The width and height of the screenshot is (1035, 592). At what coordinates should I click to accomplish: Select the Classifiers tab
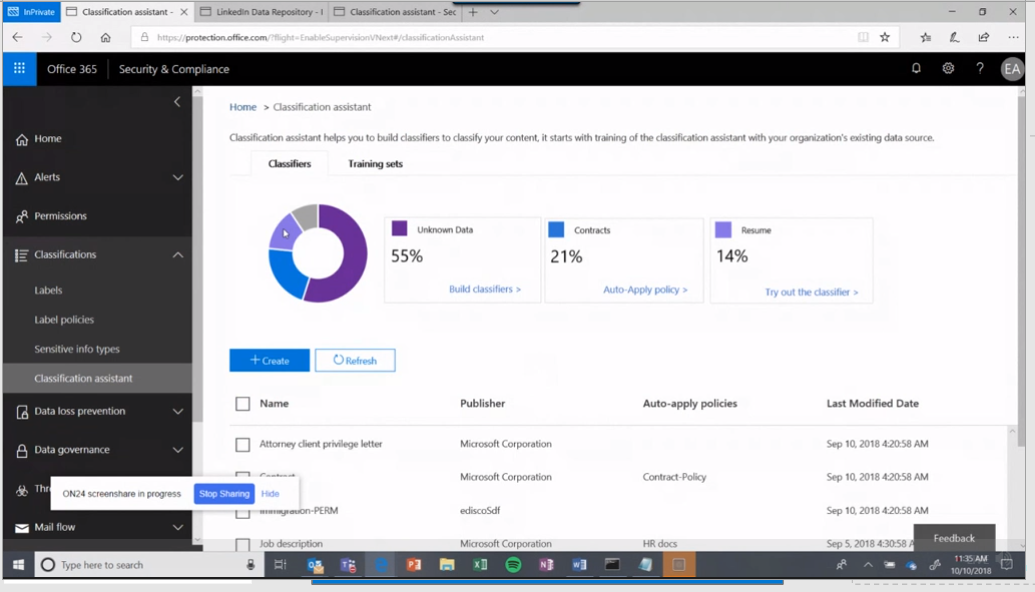click(x=289, y=164)
